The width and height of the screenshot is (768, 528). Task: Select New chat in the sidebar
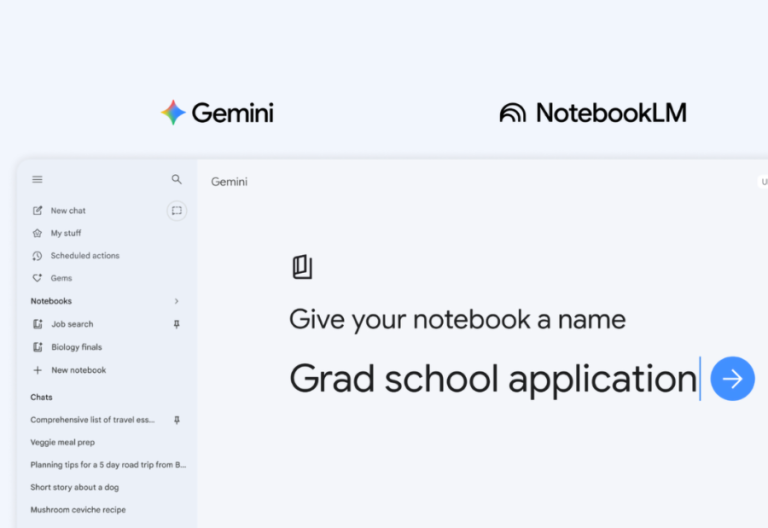[x=68, y=211]
